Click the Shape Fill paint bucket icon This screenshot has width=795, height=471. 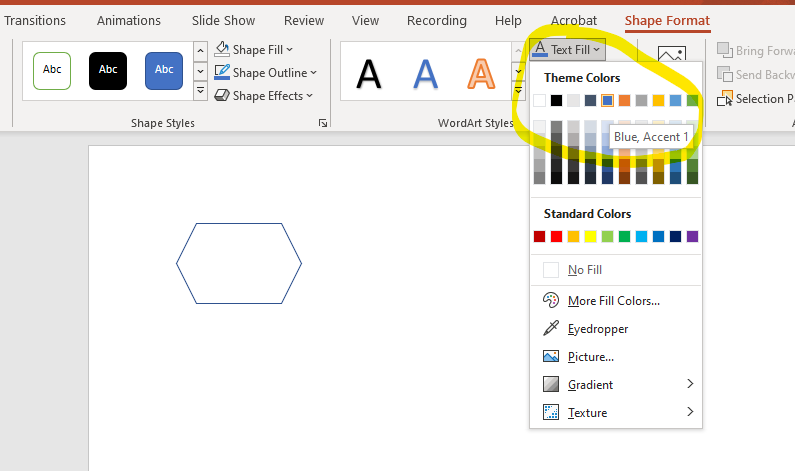tap(223, 49)
